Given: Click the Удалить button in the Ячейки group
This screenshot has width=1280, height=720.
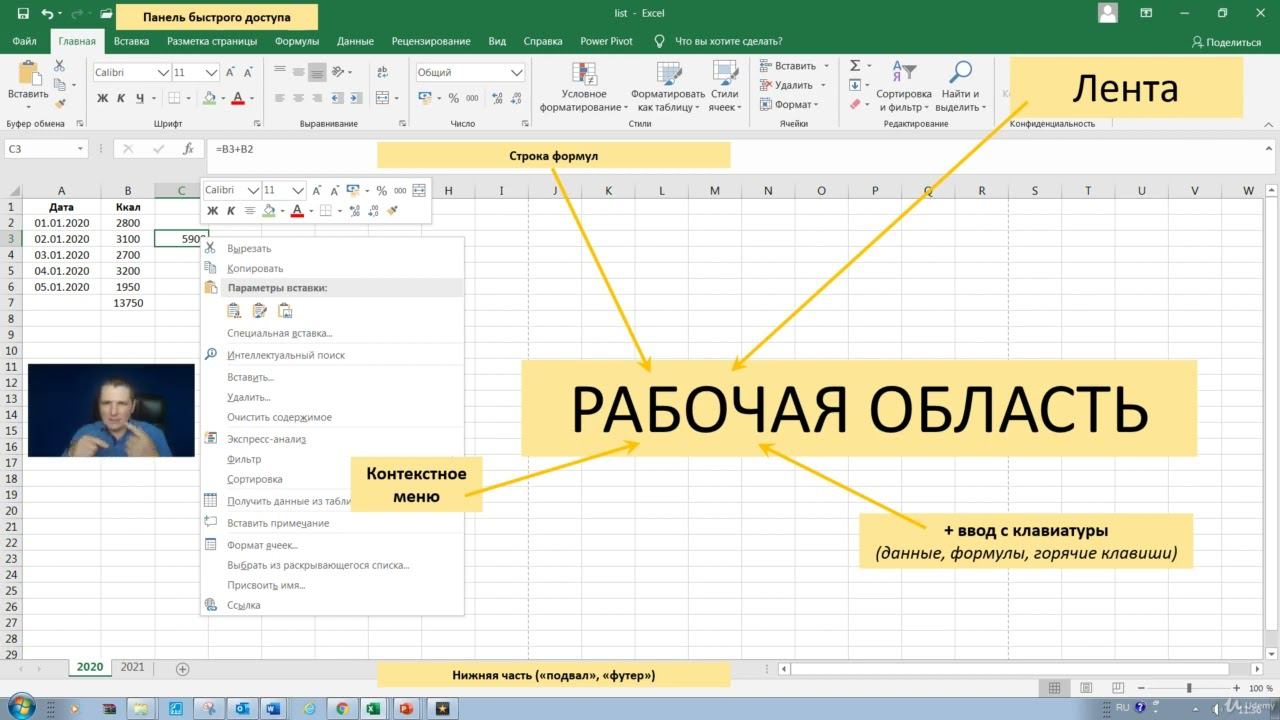Looking at the screenshot, I should [793, 85].
